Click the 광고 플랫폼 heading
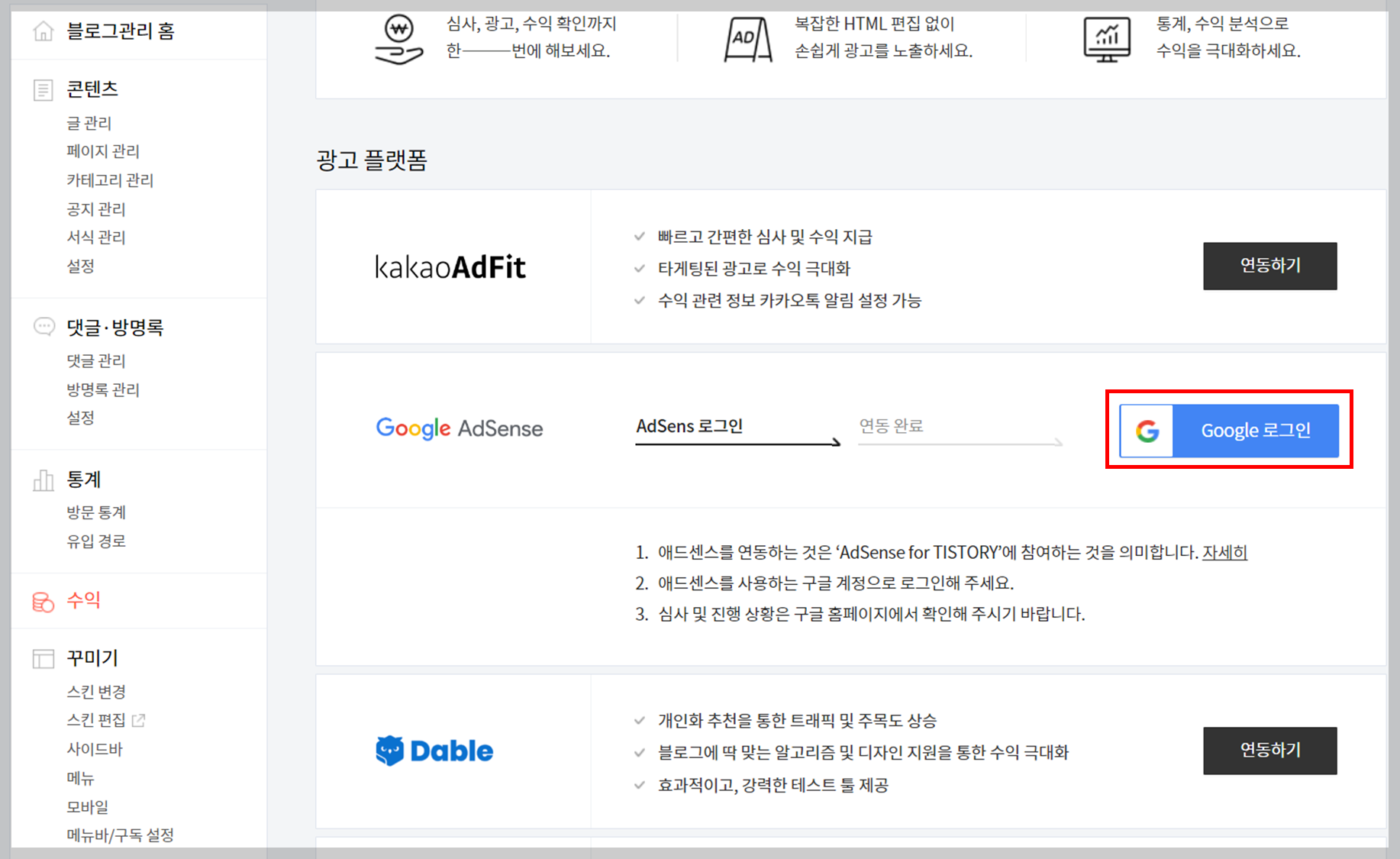The height and width of the screenshot is (859, 1400). point(372,160)
